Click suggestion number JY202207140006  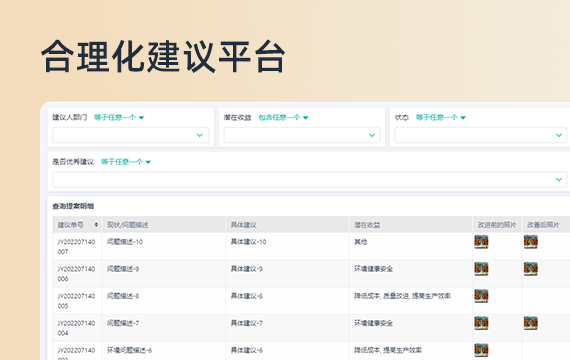click(76, 274)
